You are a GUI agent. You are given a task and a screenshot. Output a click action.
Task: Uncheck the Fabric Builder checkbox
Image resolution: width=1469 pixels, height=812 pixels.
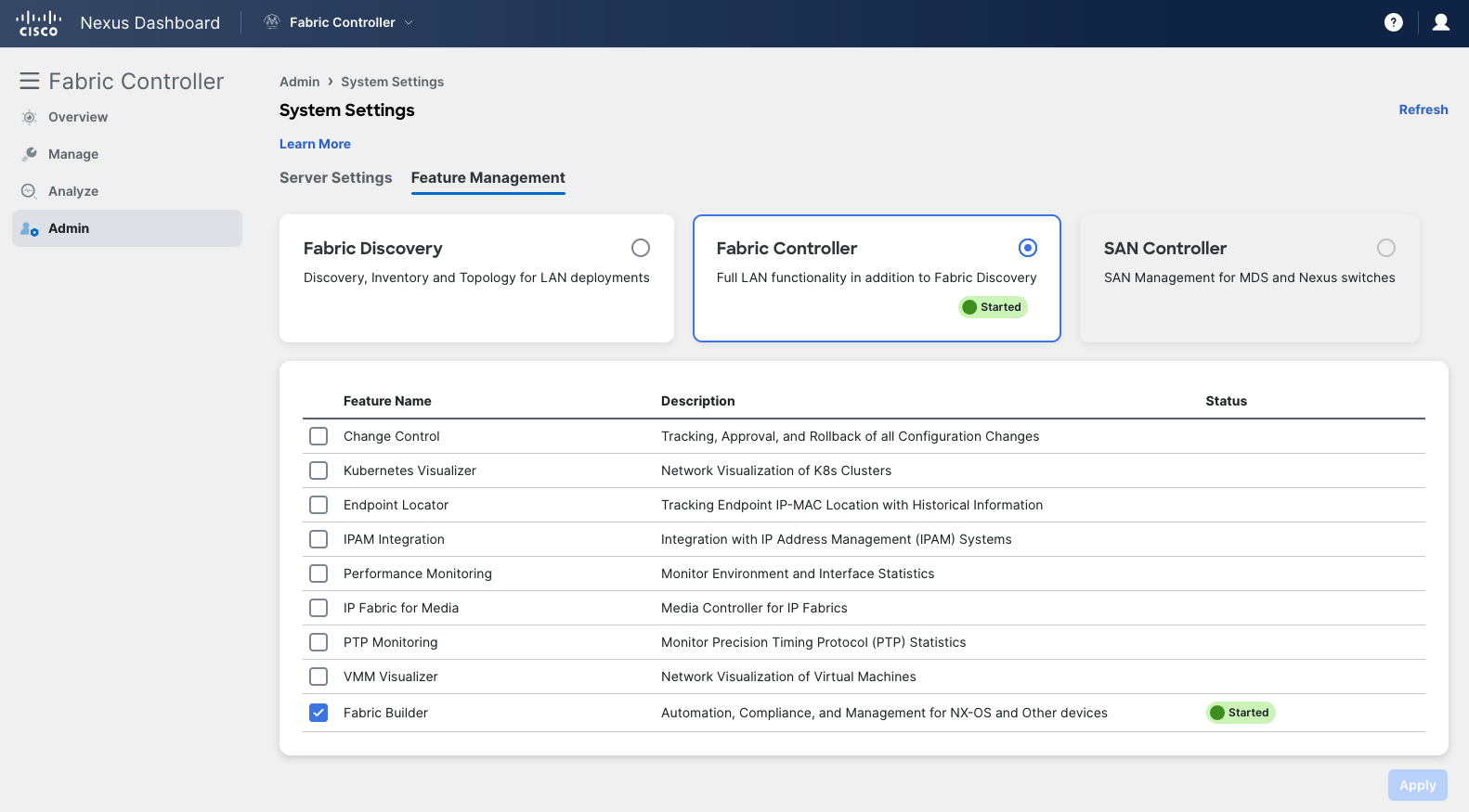coord(318,713)
